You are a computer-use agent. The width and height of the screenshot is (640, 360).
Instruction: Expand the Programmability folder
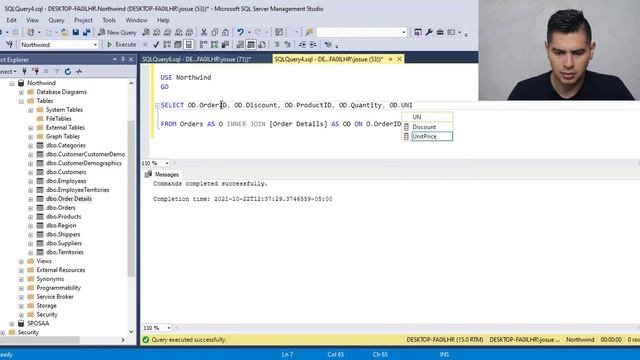tap(21, 288)
